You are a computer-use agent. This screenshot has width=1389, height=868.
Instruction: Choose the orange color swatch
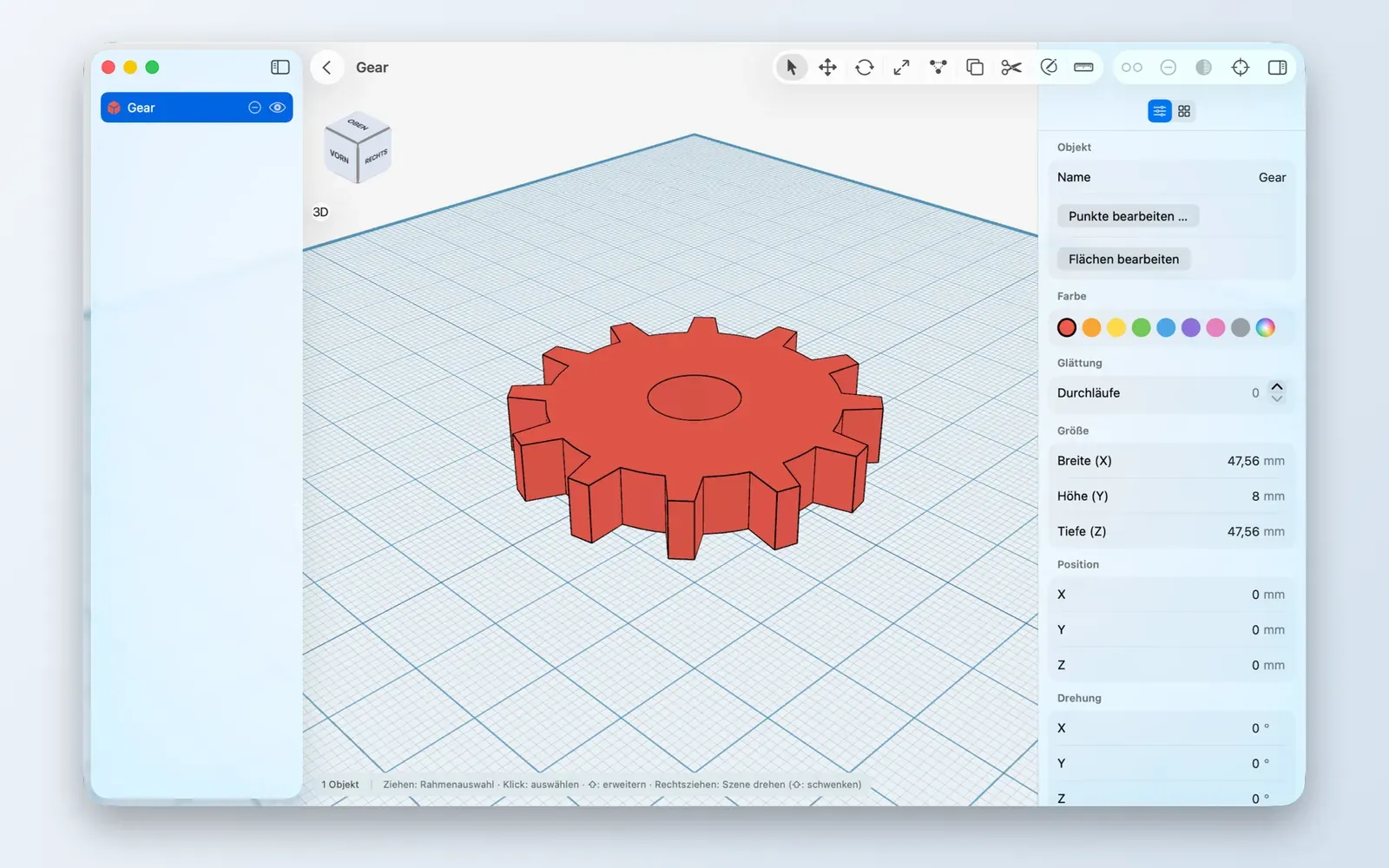pyautogui.click(x=1092, y=327)
